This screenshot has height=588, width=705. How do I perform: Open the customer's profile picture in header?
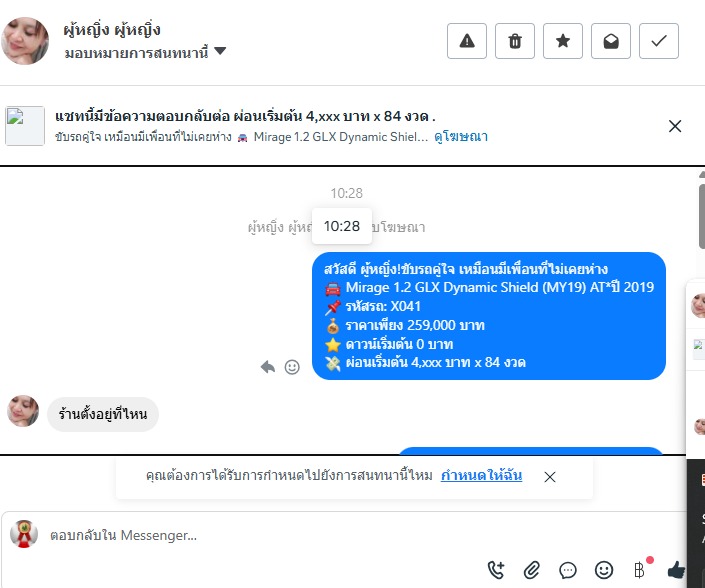click(25, 41)
